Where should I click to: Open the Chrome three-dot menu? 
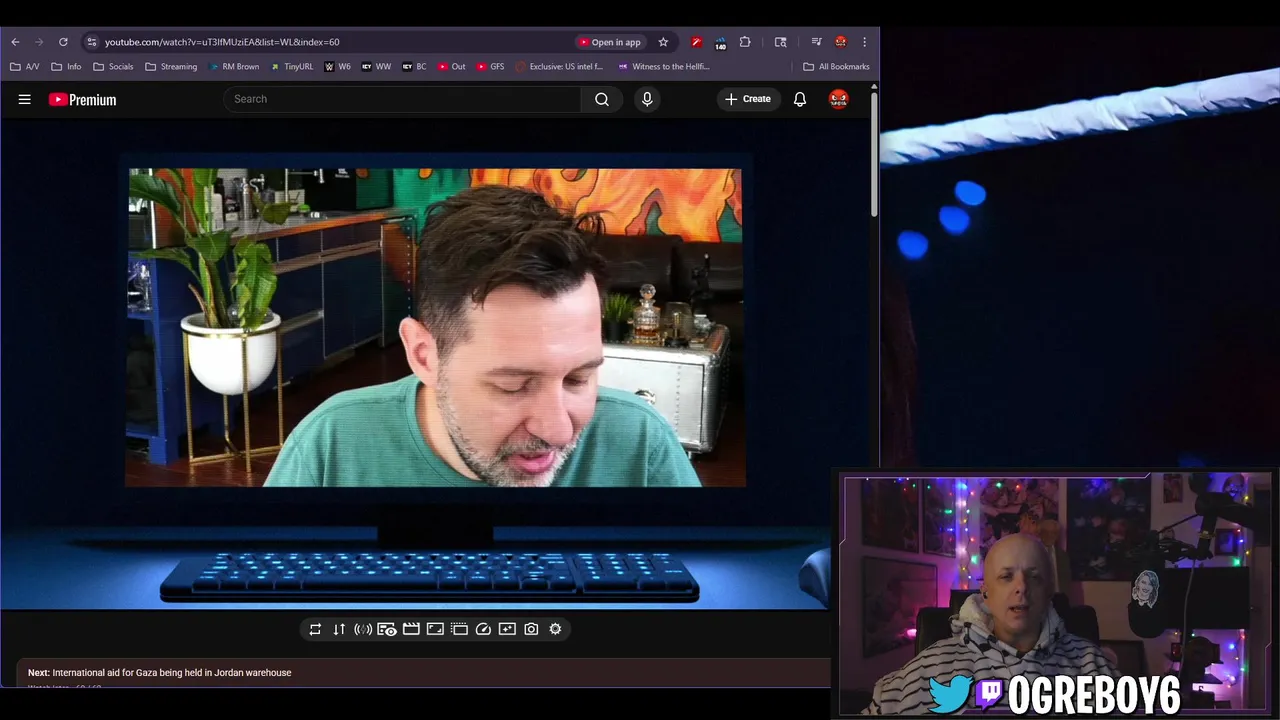(864, 42)
